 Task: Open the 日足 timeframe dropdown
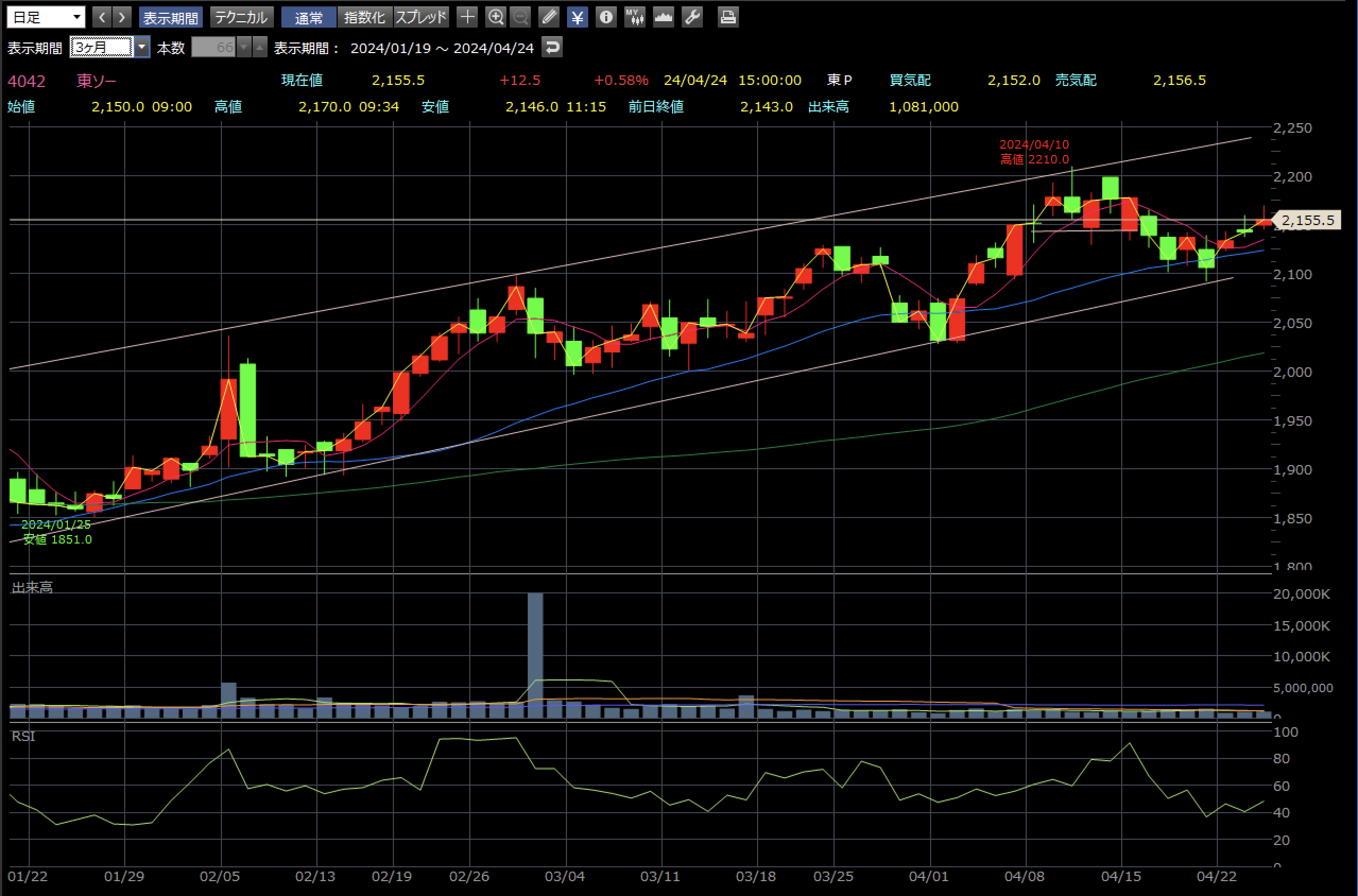pos(46,17)
